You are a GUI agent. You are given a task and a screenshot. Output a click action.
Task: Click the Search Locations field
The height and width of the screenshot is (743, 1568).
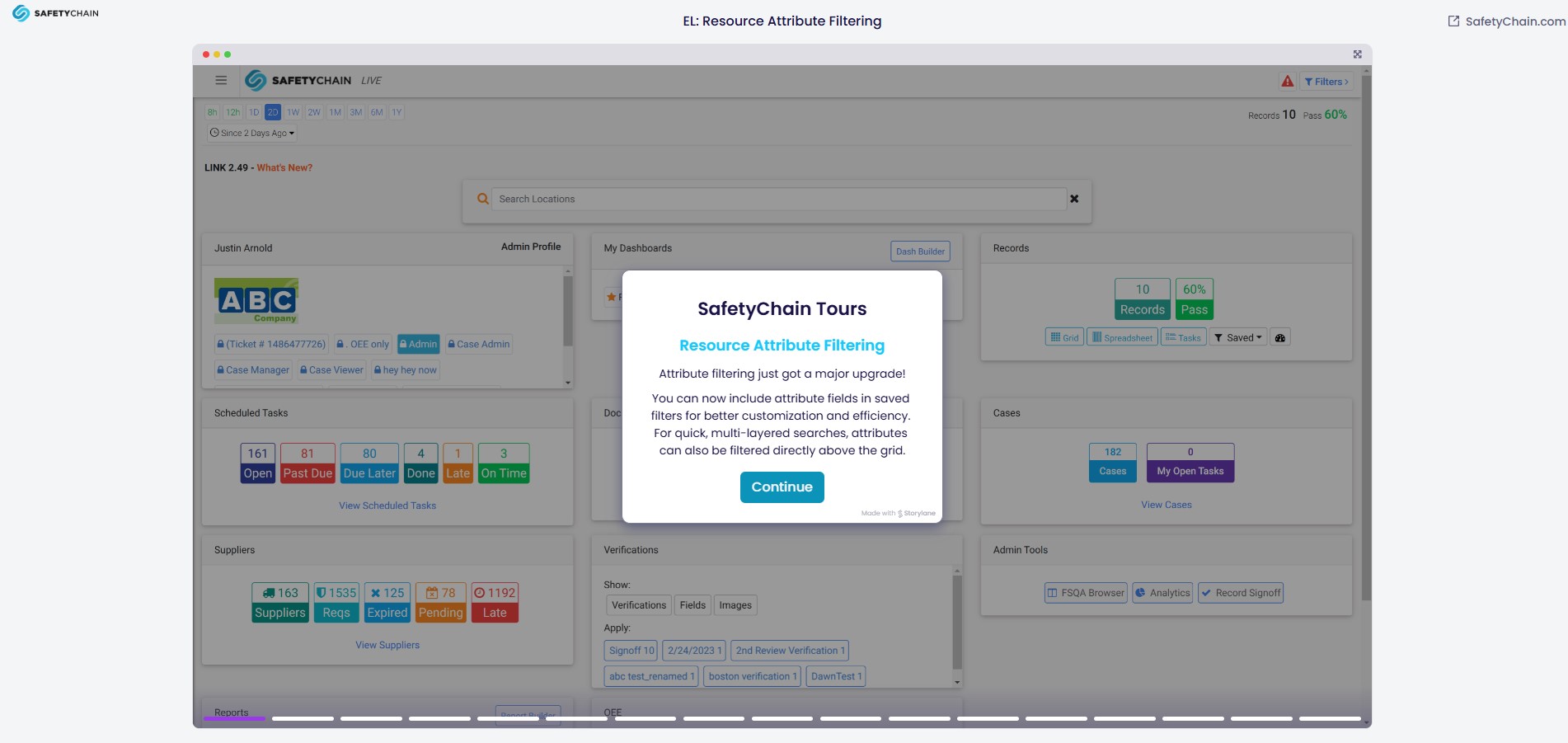[778, 199]
